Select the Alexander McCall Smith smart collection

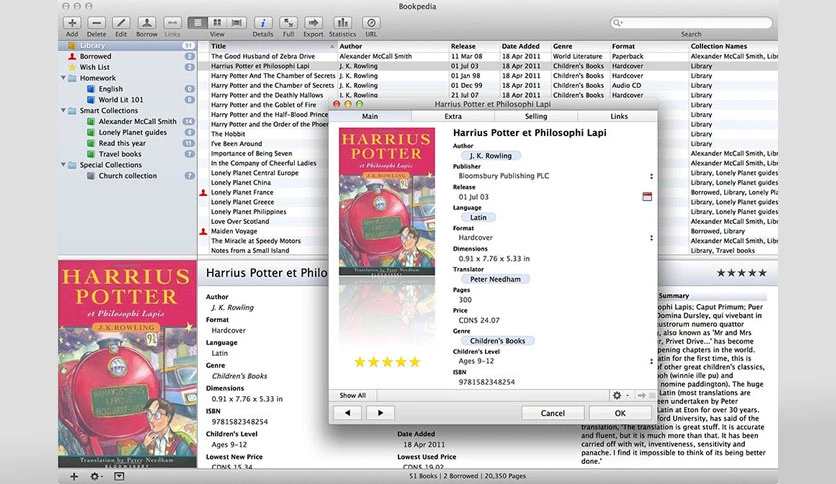(127, 122)
